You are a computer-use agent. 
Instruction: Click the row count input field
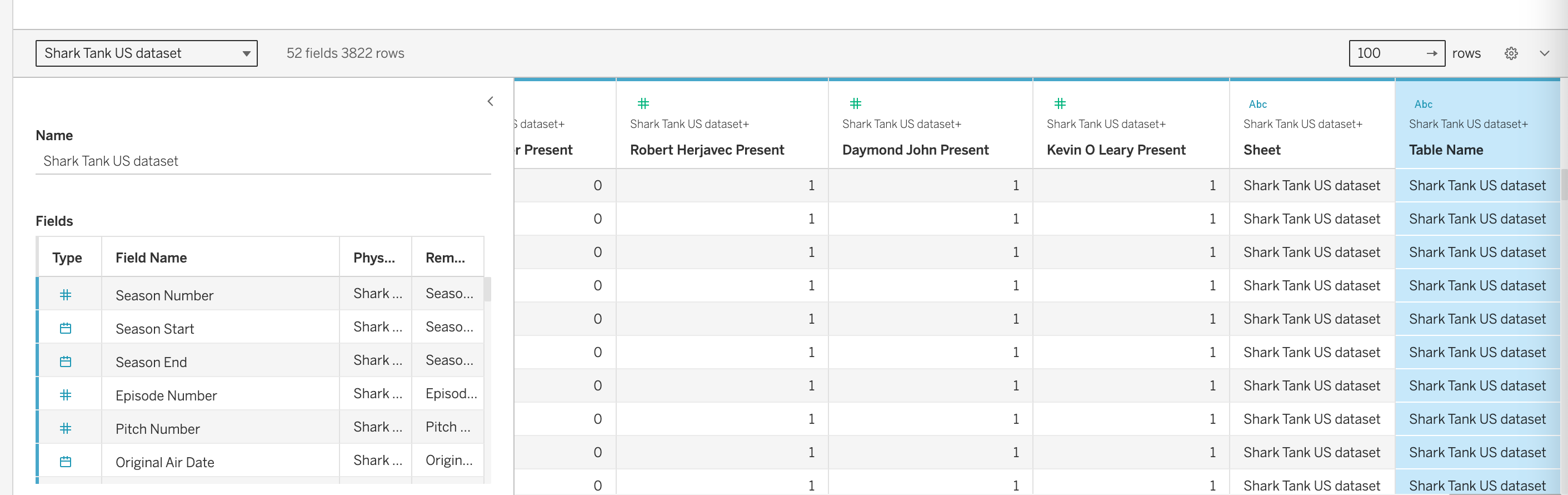[1385, 53]
